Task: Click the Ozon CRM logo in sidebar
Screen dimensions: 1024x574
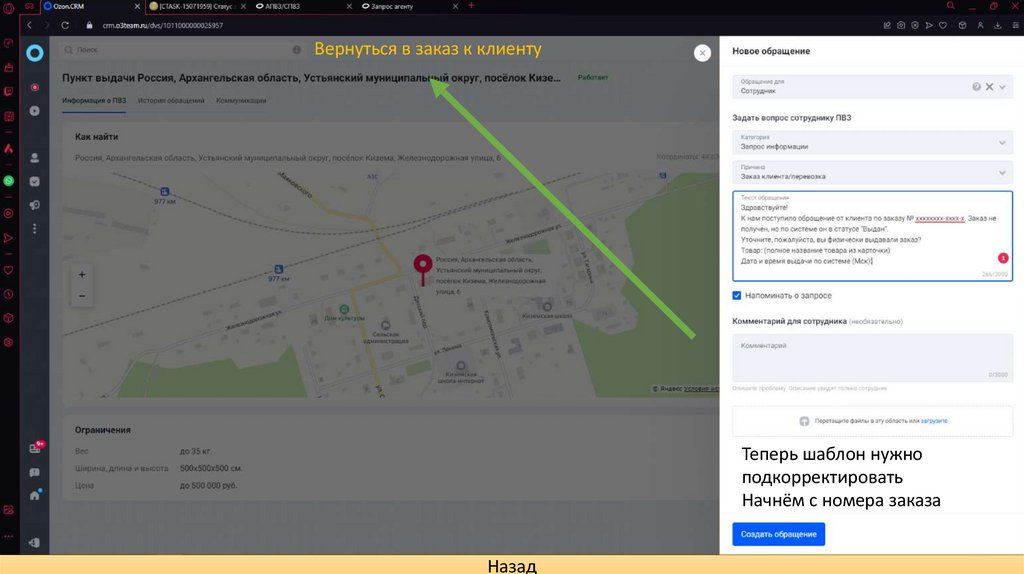Action: click(x=35, y=53)
